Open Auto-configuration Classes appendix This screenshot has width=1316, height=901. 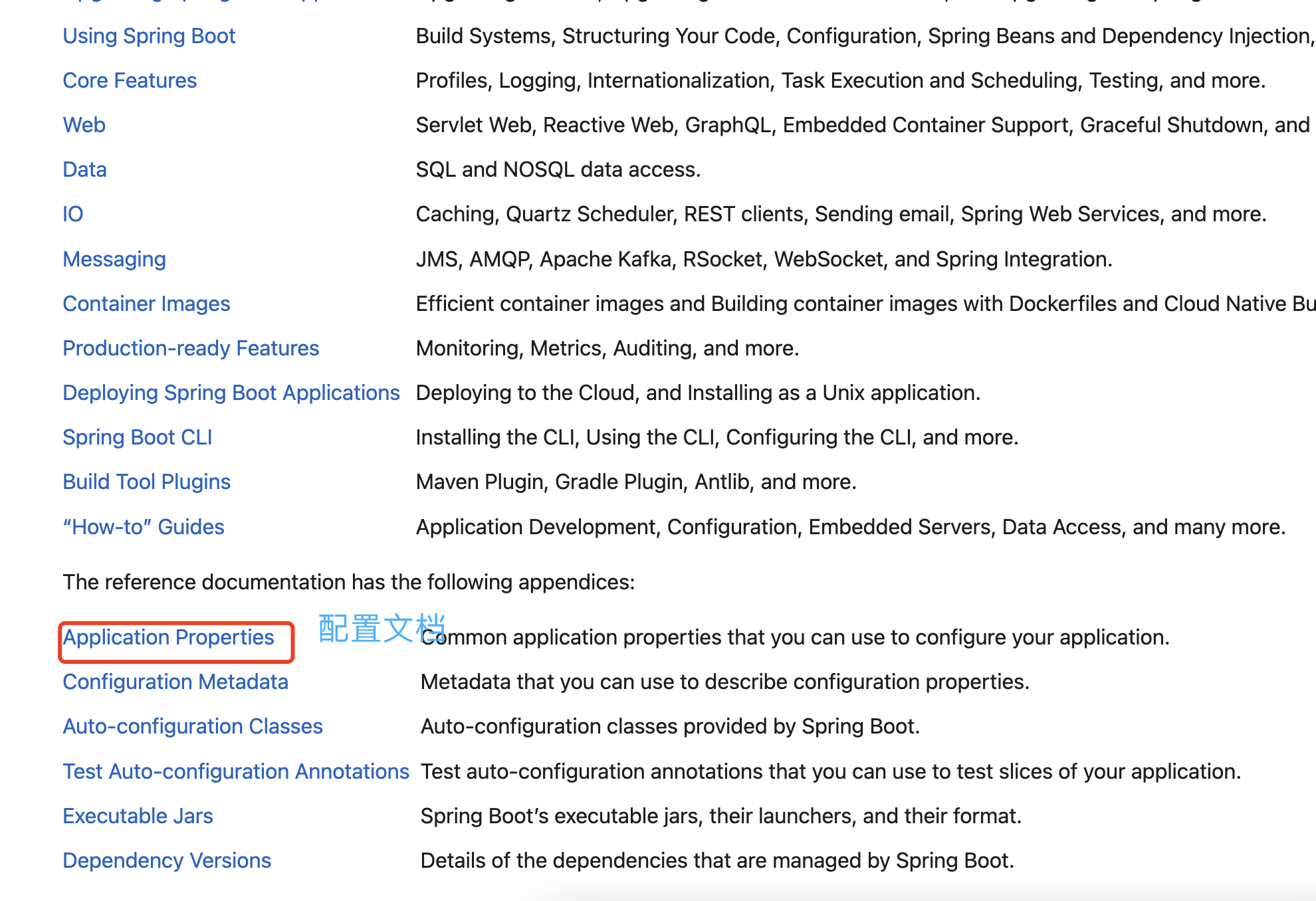click(192, 726)
